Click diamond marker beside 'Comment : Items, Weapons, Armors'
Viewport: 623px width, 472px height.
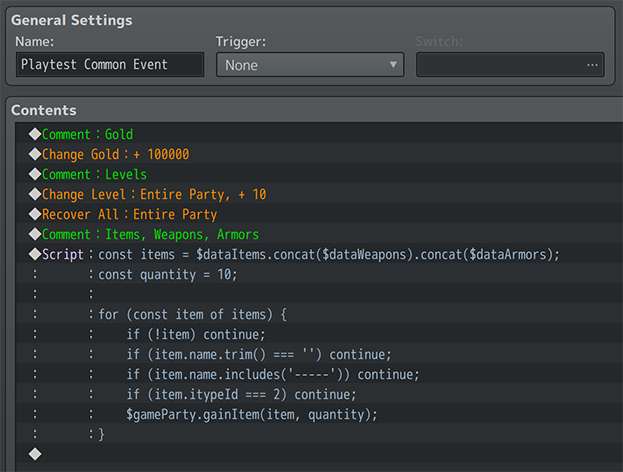[35, 234]
